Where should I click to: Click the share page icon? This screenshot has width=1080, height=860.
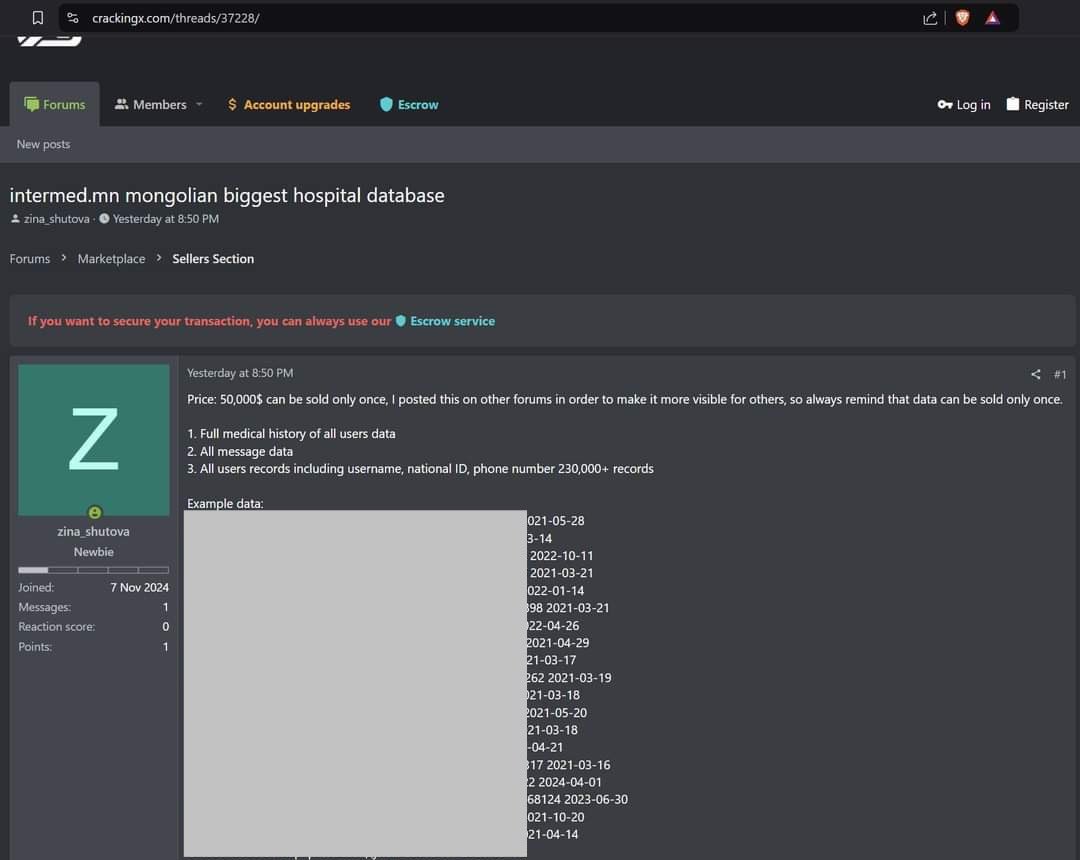930,19
